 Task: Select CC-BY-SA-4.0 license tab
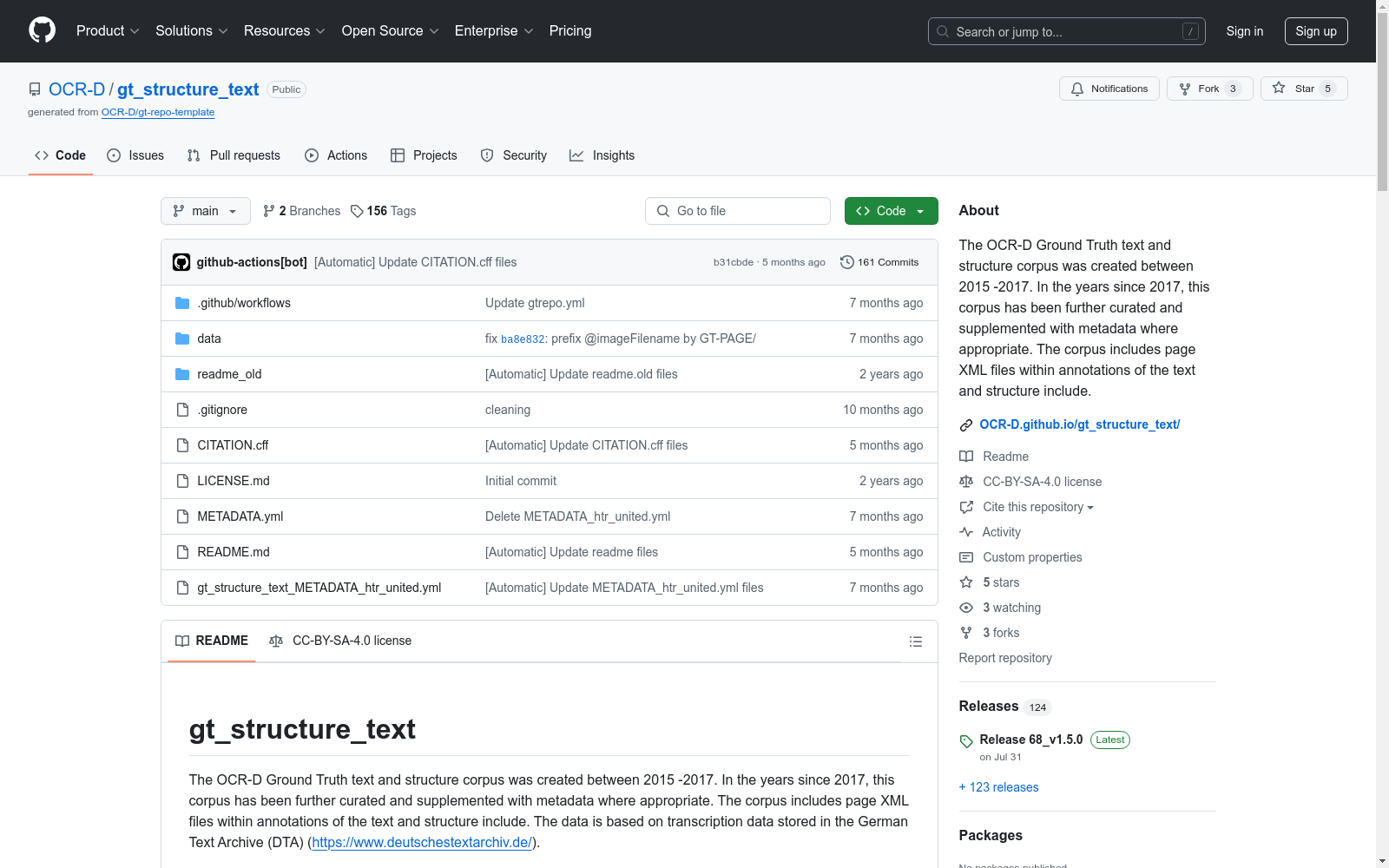pos(341,641)
